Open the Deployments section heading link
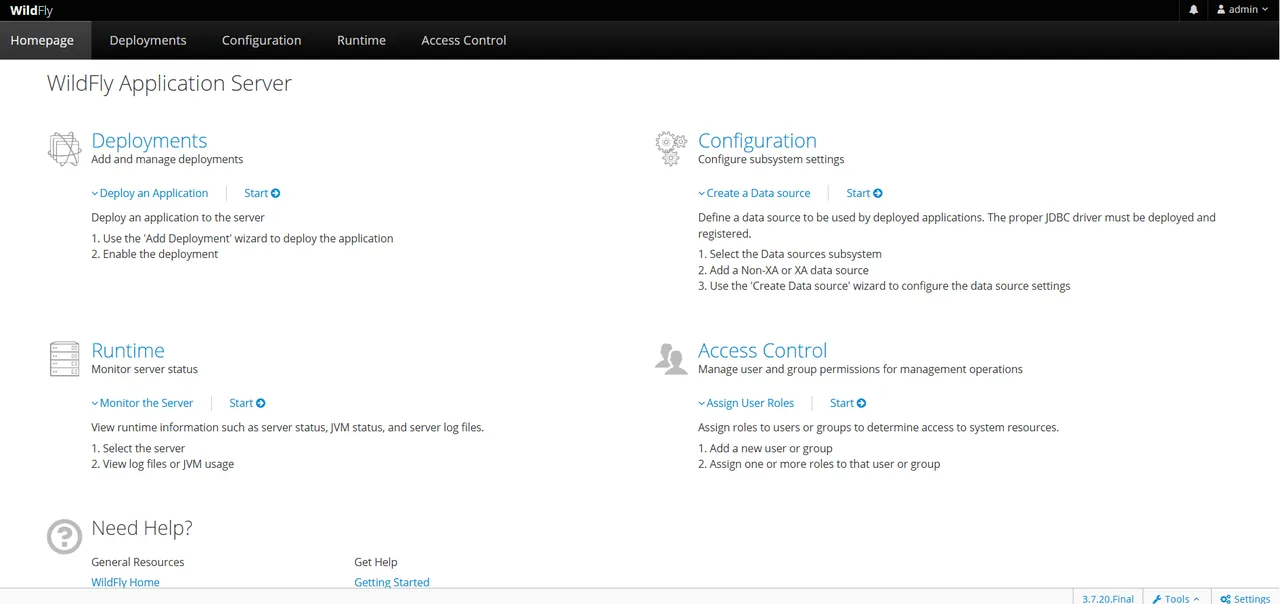 tap(149, 141)
